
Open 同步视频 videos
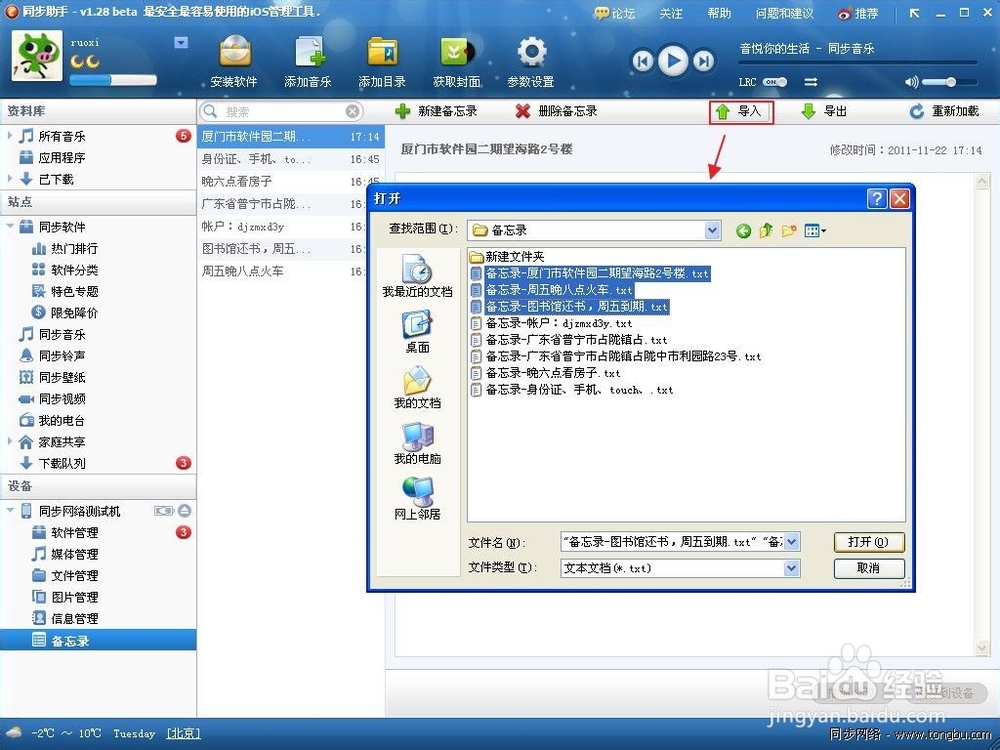click(x=61, y=399)
